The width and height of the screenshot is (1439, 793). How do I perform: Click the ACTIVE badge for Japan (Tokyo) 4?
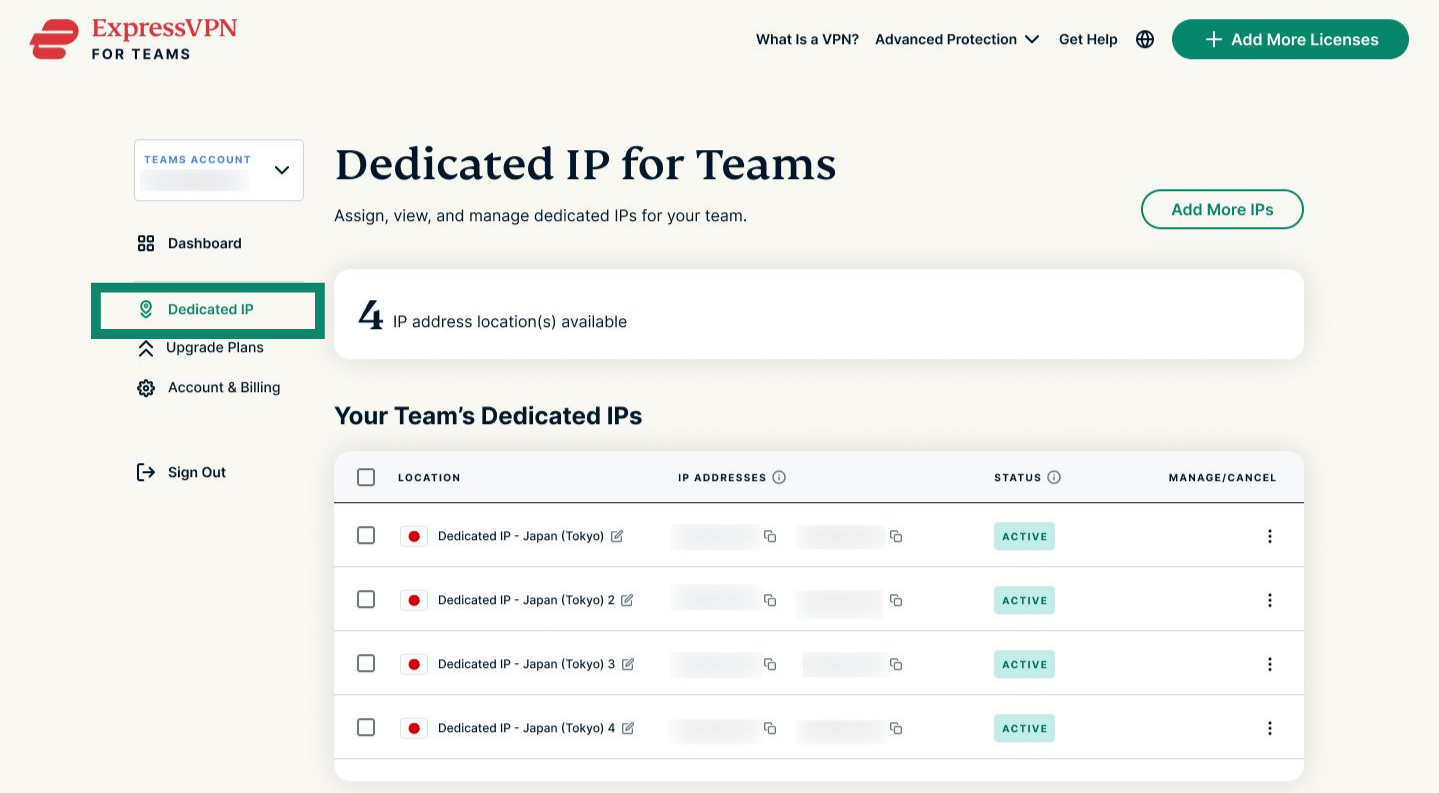(x=1024, y=728)
